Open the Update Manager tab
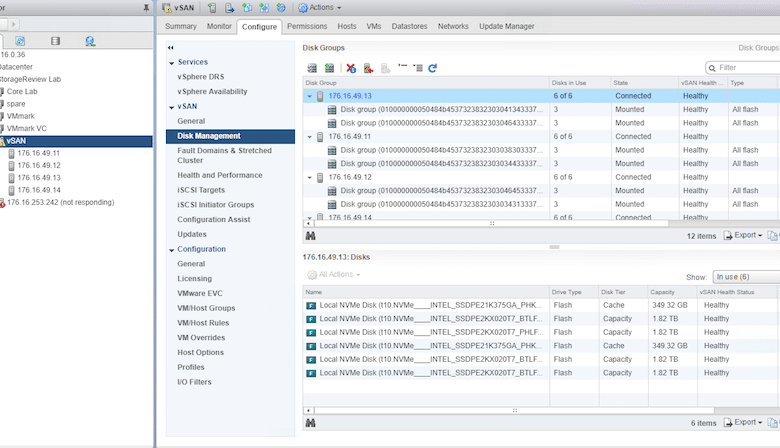 point(506,26)
